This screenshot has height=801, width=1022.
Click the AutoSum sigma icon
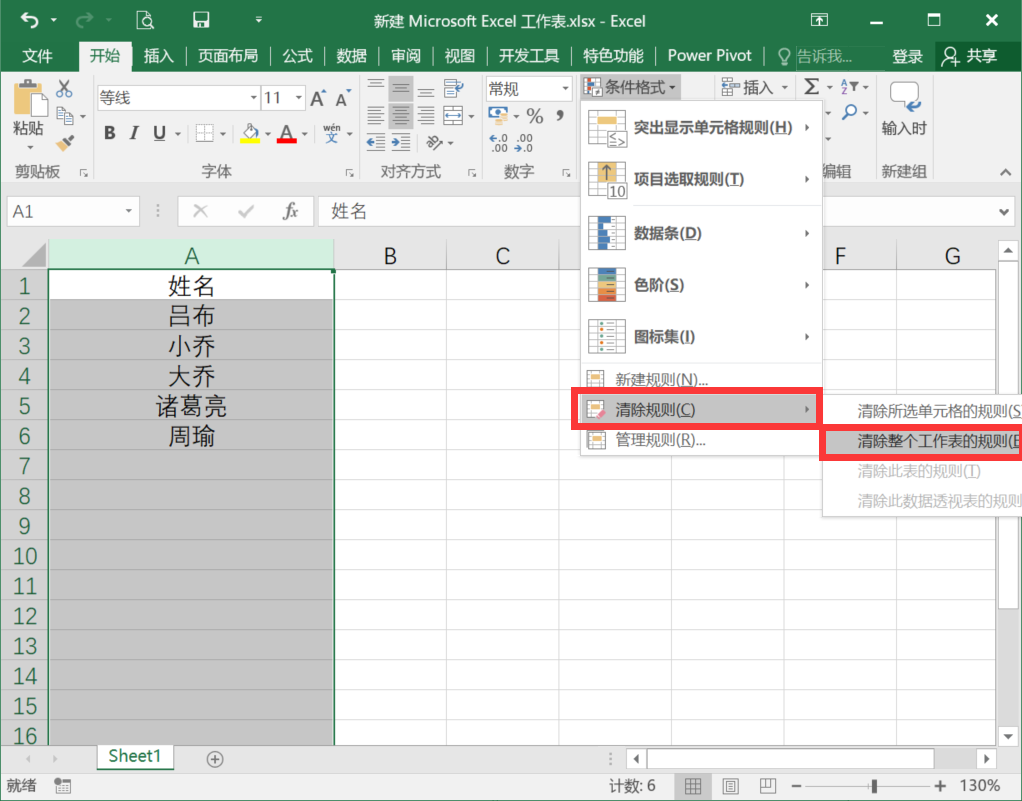click(811, 86)
